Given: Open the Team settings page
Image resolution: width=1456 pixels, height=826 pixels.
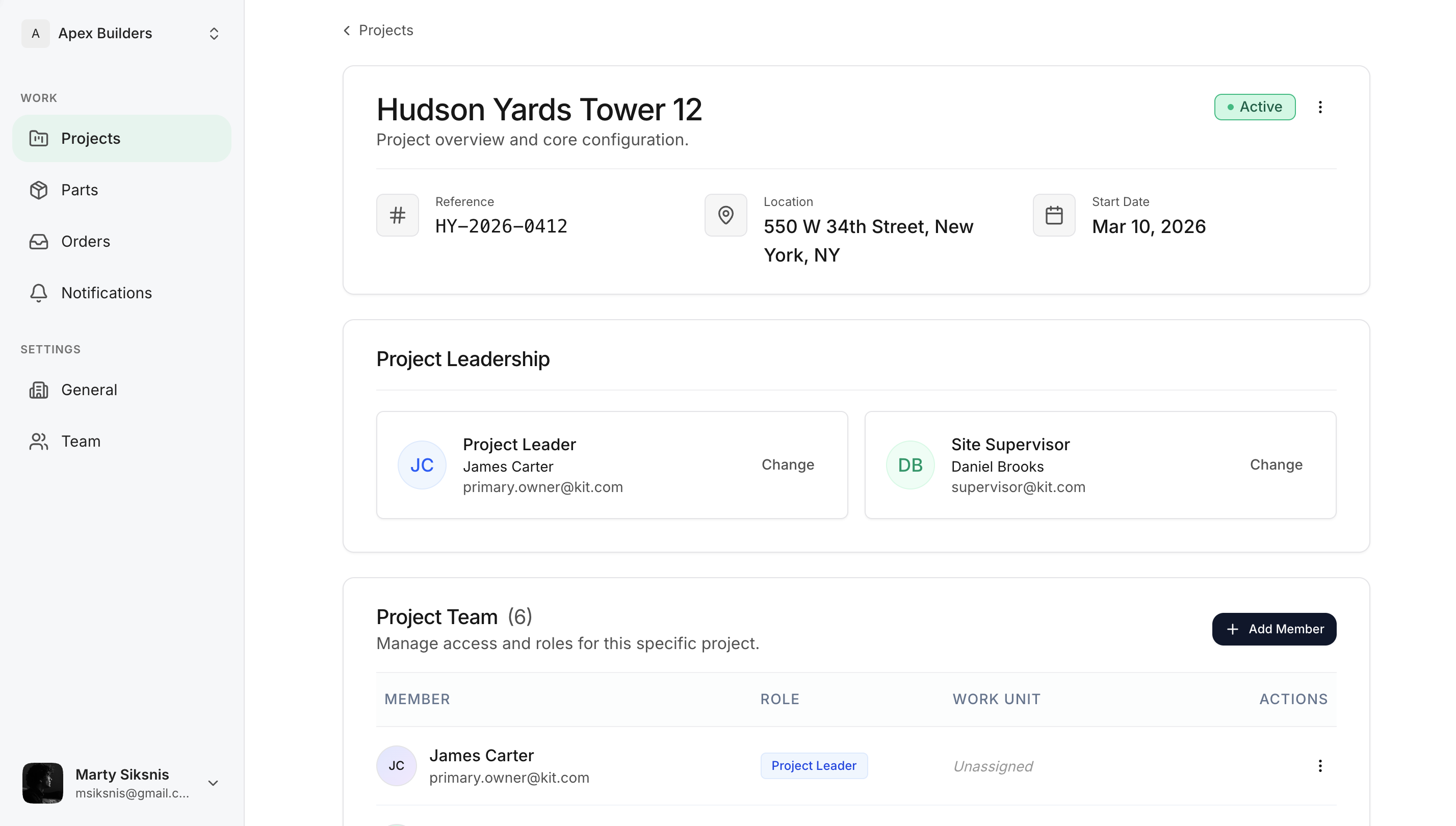Looking at the screenshot, I should coord(81,442).
